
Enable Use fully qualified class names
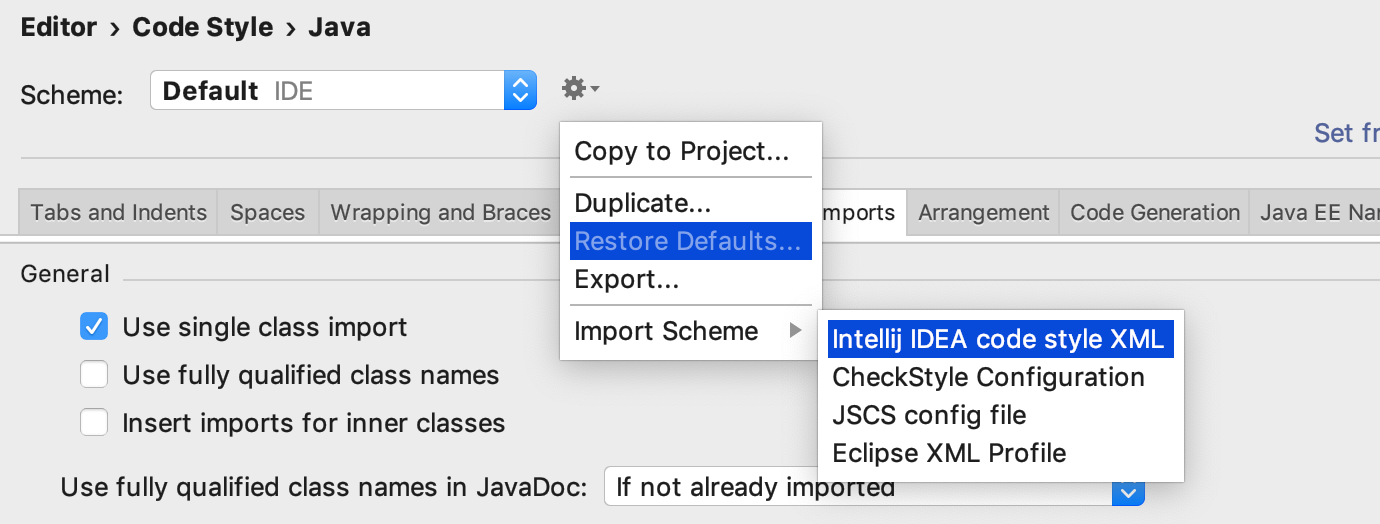coord(94,375)
